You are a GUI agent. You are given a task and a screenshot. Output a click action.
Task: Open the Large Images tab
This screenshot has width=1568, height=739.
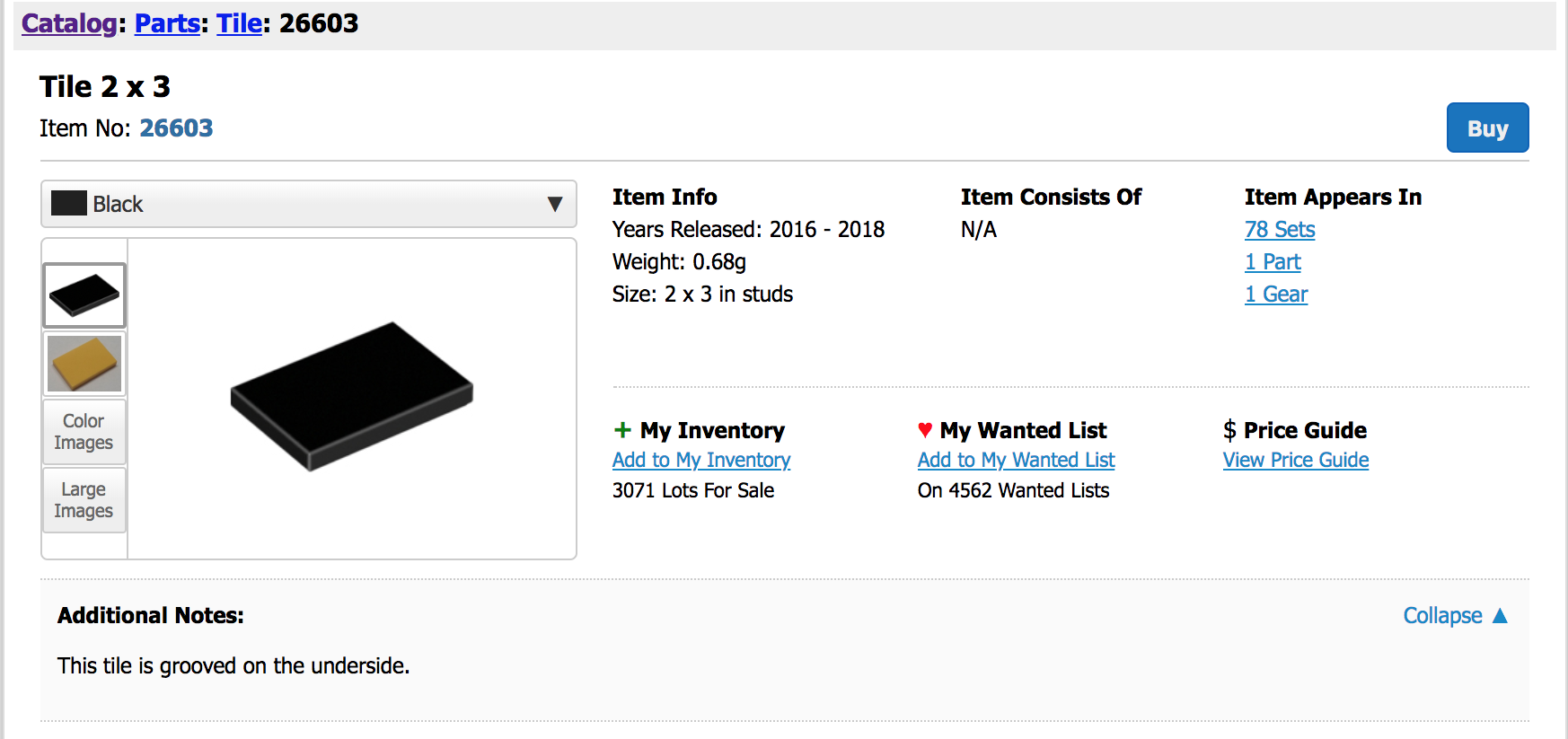tap(84, 500)
